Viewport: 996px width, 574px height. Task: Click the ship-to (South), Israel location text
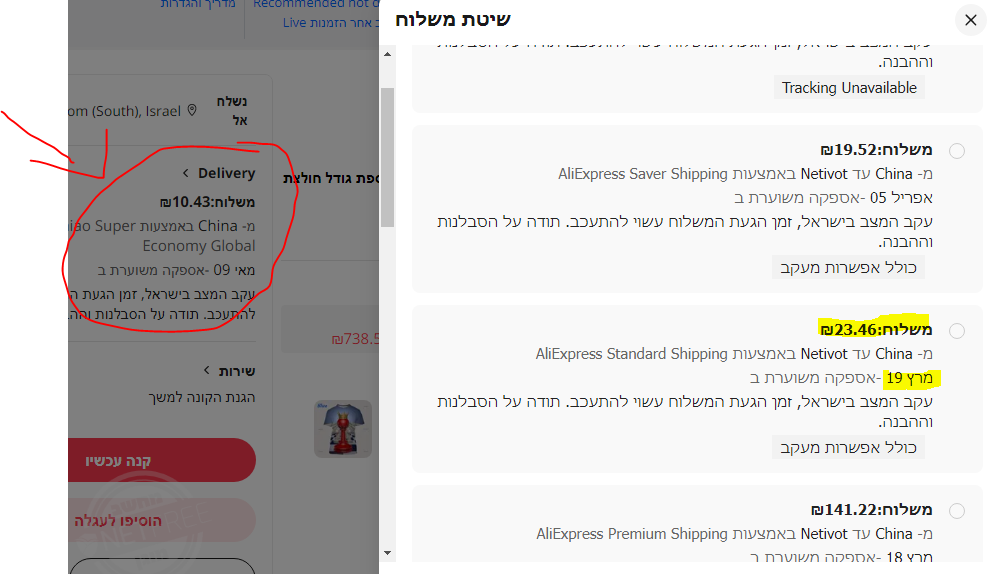coord(124,111)
